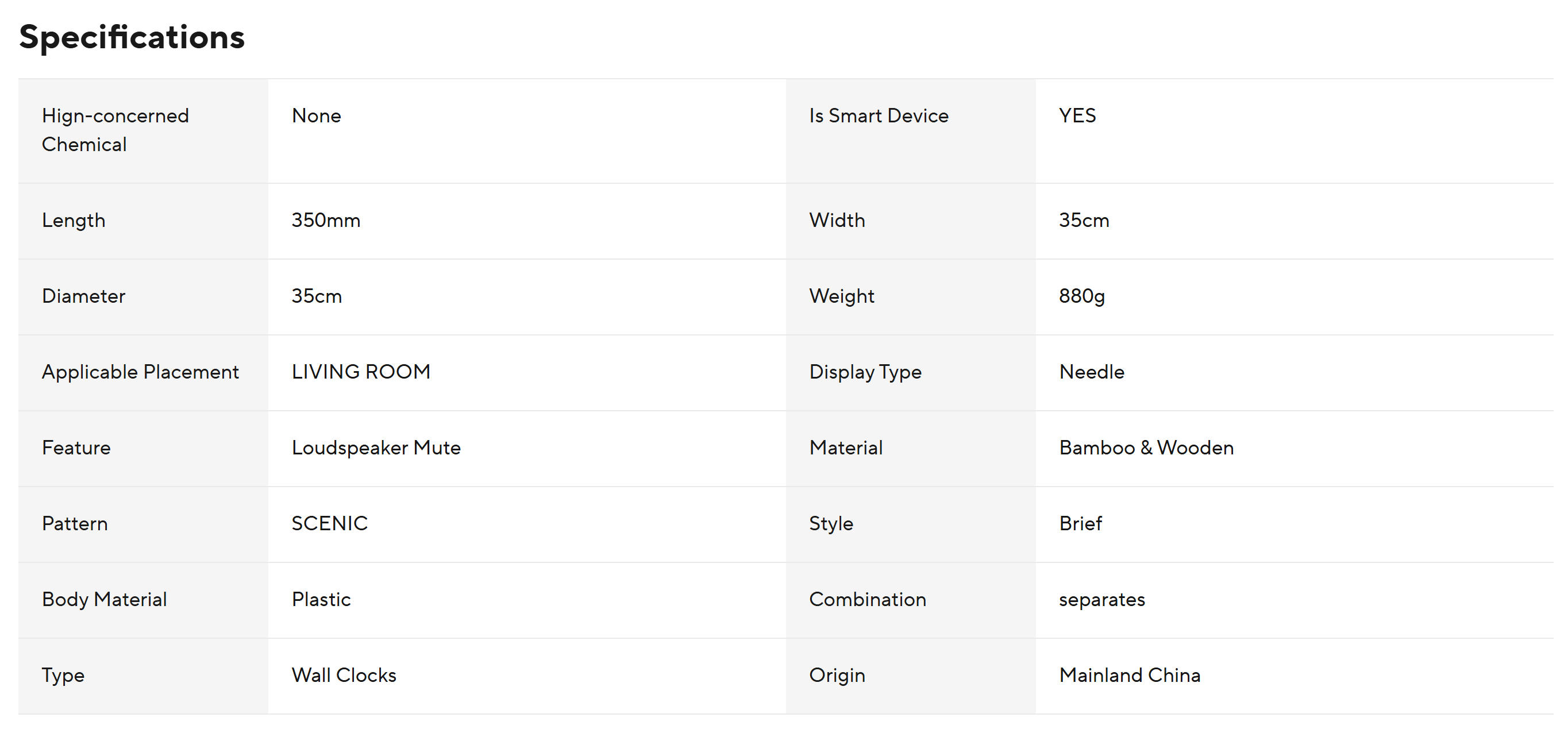This screenshot has width=1568, height=729.
Task: Click the LIVING ROOM placement value
Action: [361, 372]
